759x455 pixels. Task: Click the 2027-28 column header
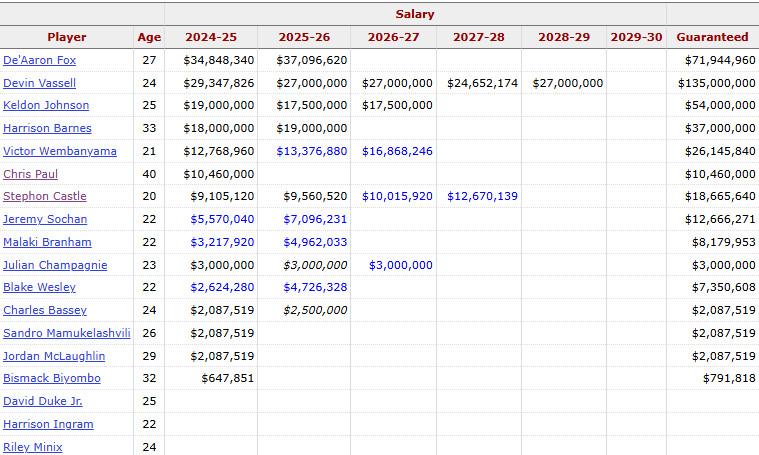click(479, 37)
